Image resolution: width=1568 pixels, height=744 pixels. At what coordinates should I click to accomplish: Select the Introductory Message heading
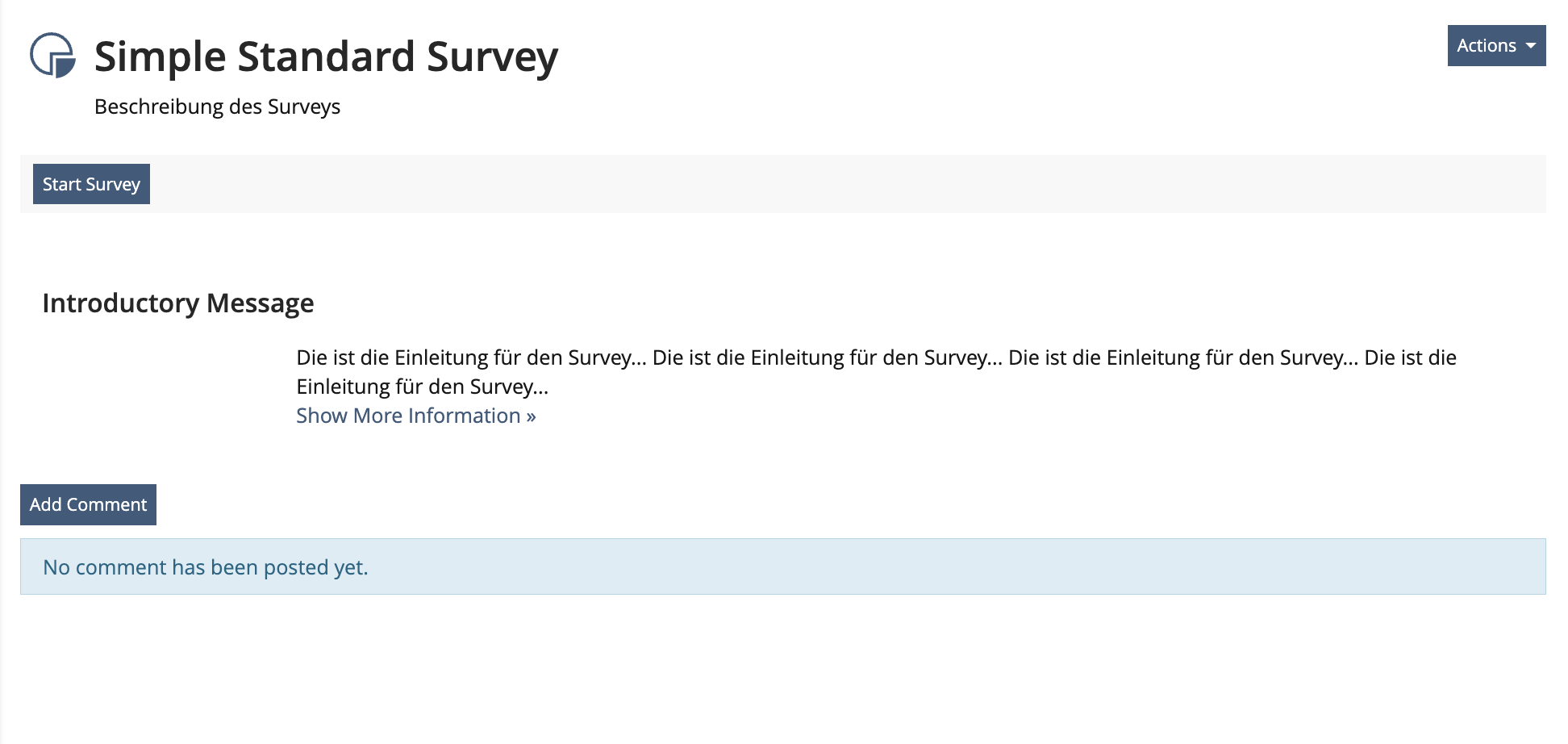pos(177,303)
